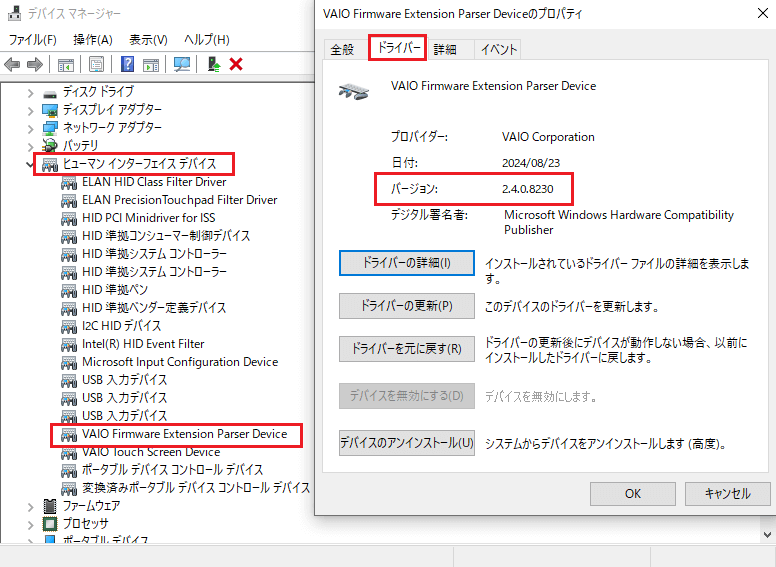
Task: Expand the バッテリ node
Action: tap(31, 146)
